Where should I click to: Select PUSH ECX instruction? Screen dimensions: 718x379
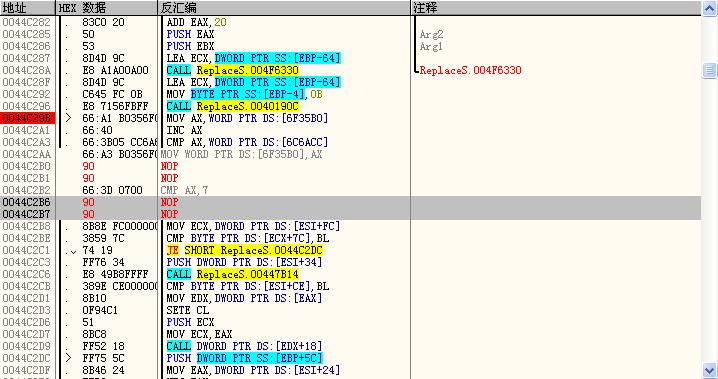point(190,322)
